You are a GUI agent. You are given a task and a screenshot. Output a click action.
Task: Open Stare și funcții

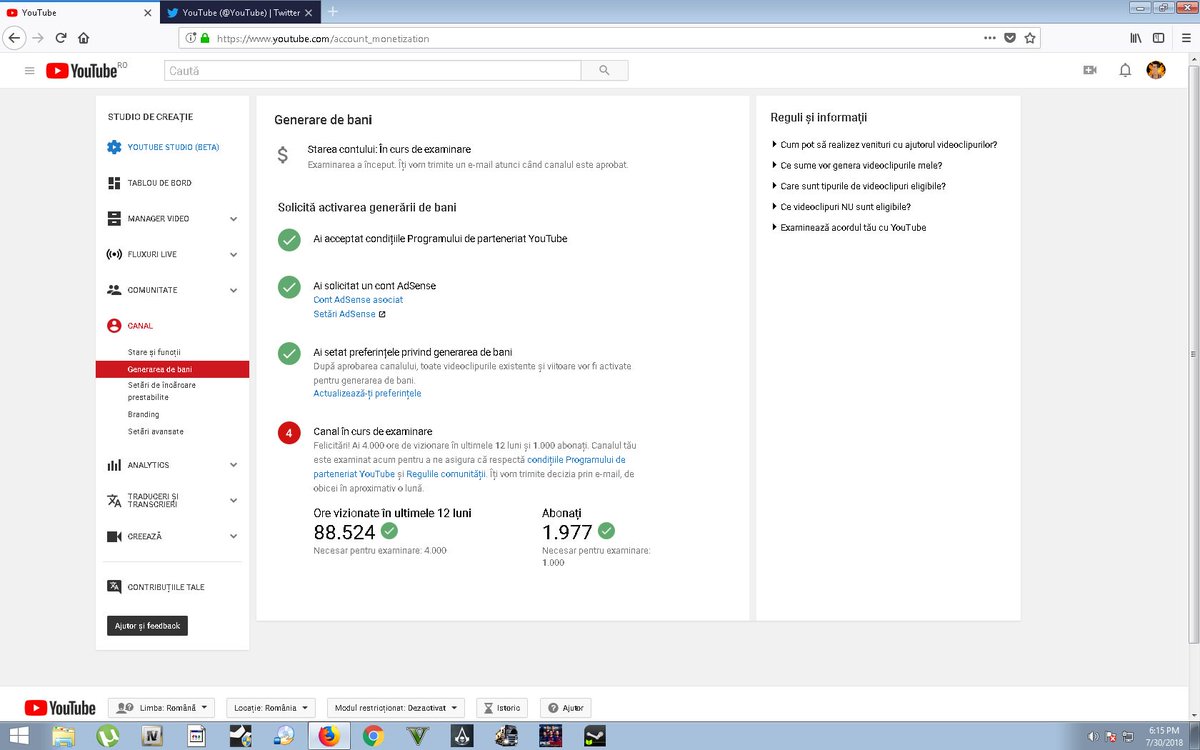(x=154, y=352)
